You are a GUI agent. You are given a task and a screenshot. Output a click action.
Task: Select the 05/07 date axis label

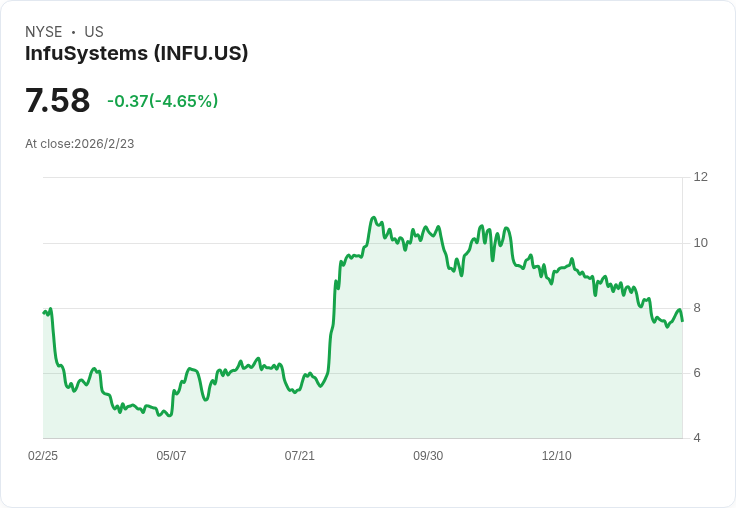[x=171, y=456]
